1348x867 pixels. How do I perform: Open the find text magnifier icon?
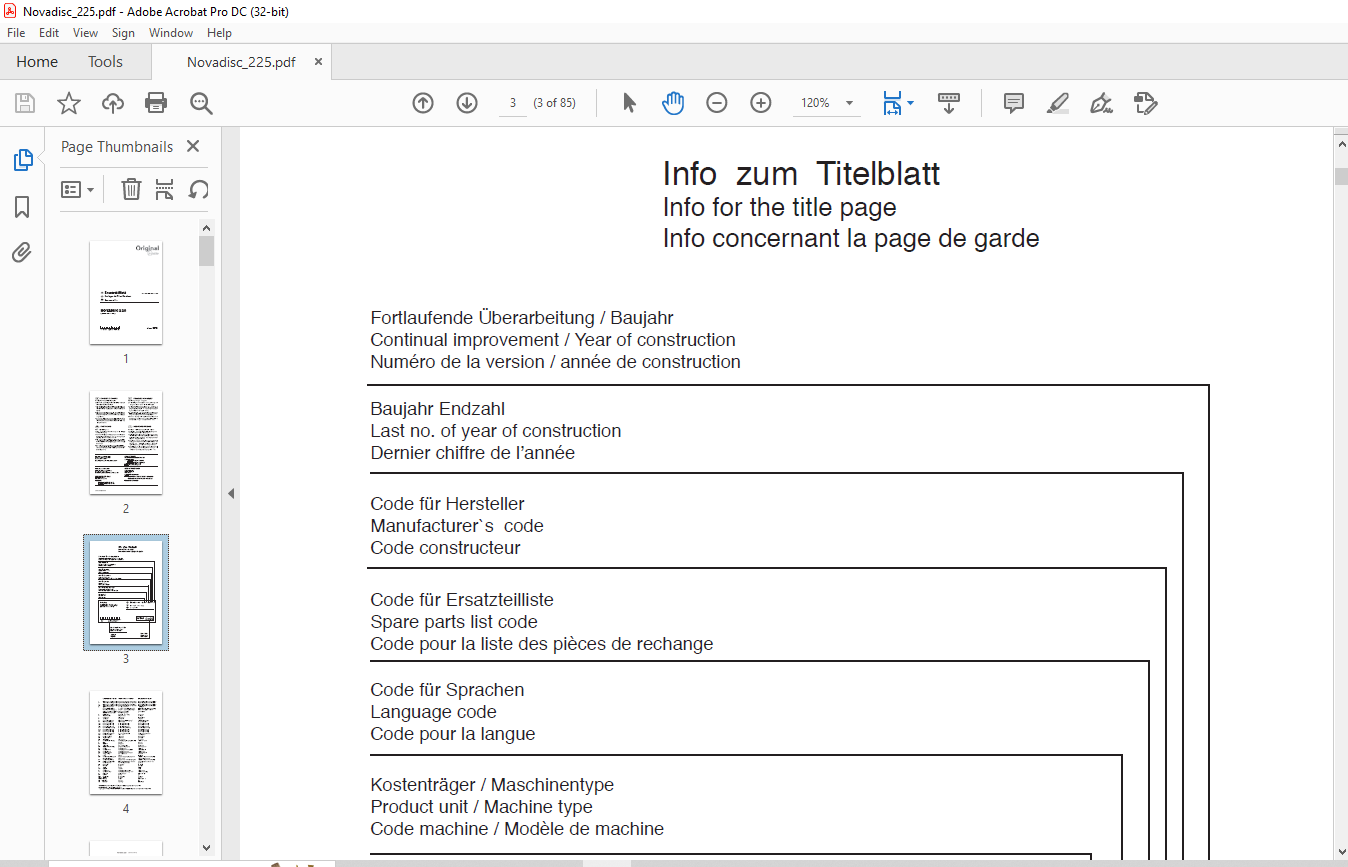(x=201, y=103)
